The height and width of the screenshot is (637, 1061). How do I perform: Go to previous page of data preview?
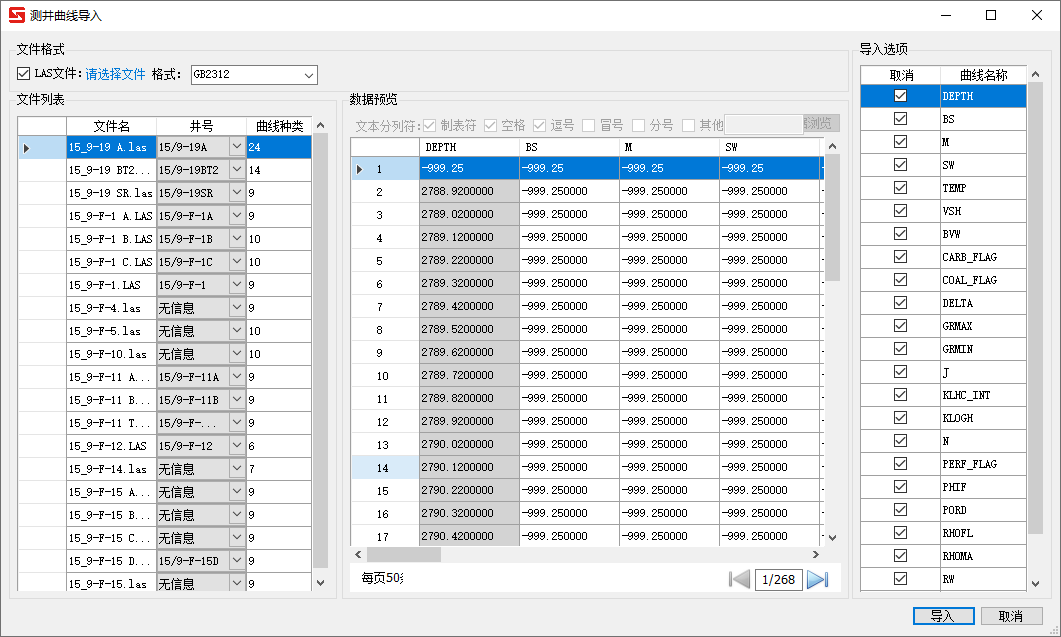pos(740,579)
